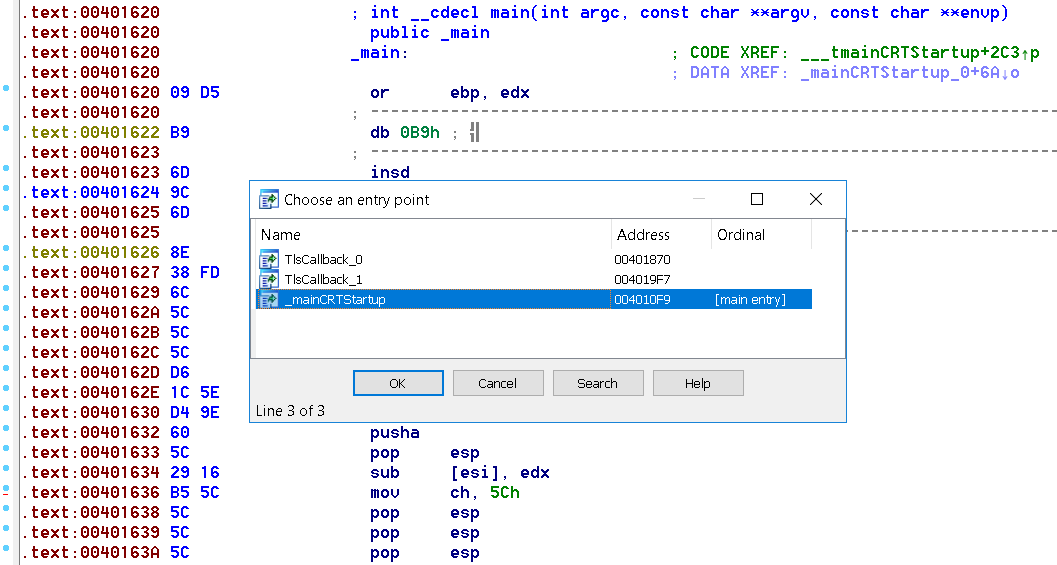Close the Choose an entry point dialog
This screenshot has width=1057, height=565.
[816, 199]
